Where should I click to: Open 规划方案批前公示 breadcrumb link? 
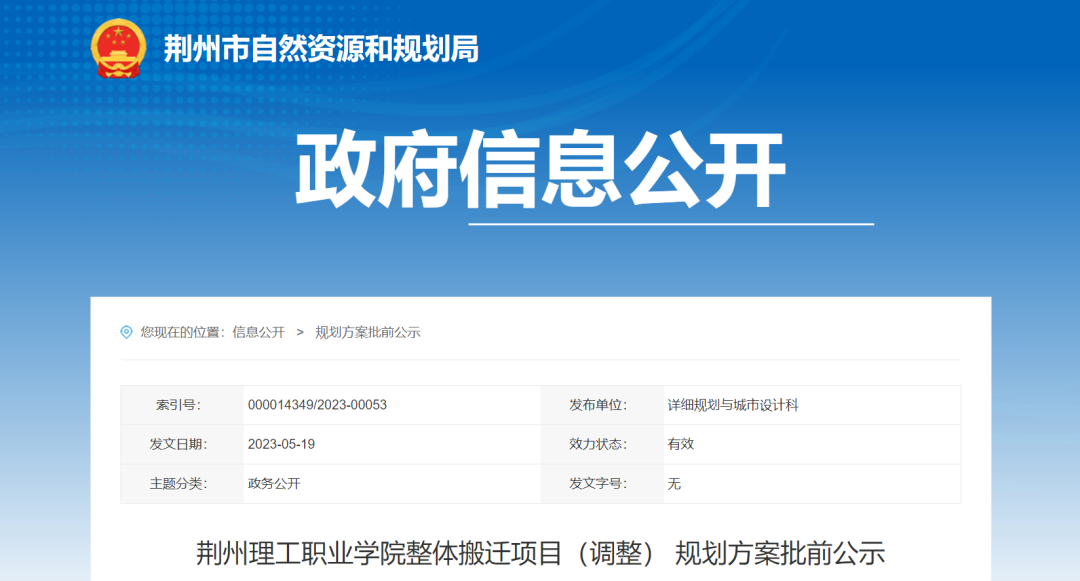click(367, 332)
